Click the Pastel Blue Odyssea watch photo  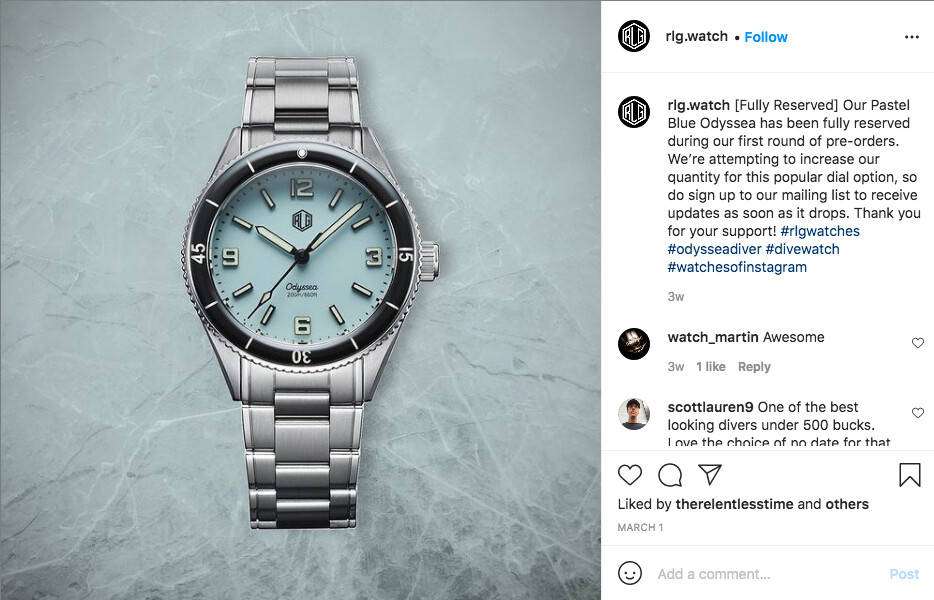[300, 300]
